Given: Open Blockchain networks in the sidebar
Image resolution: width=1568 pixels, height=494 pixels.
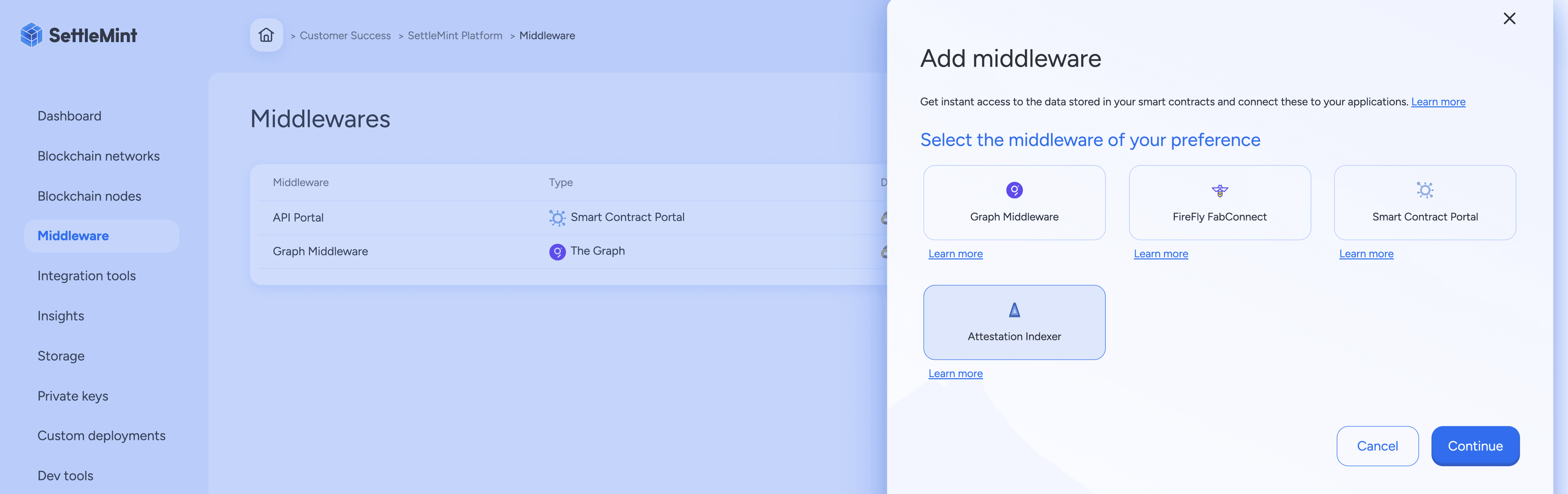Looking at the screenshot, I should pyautogui.click(x=98, y=156).
